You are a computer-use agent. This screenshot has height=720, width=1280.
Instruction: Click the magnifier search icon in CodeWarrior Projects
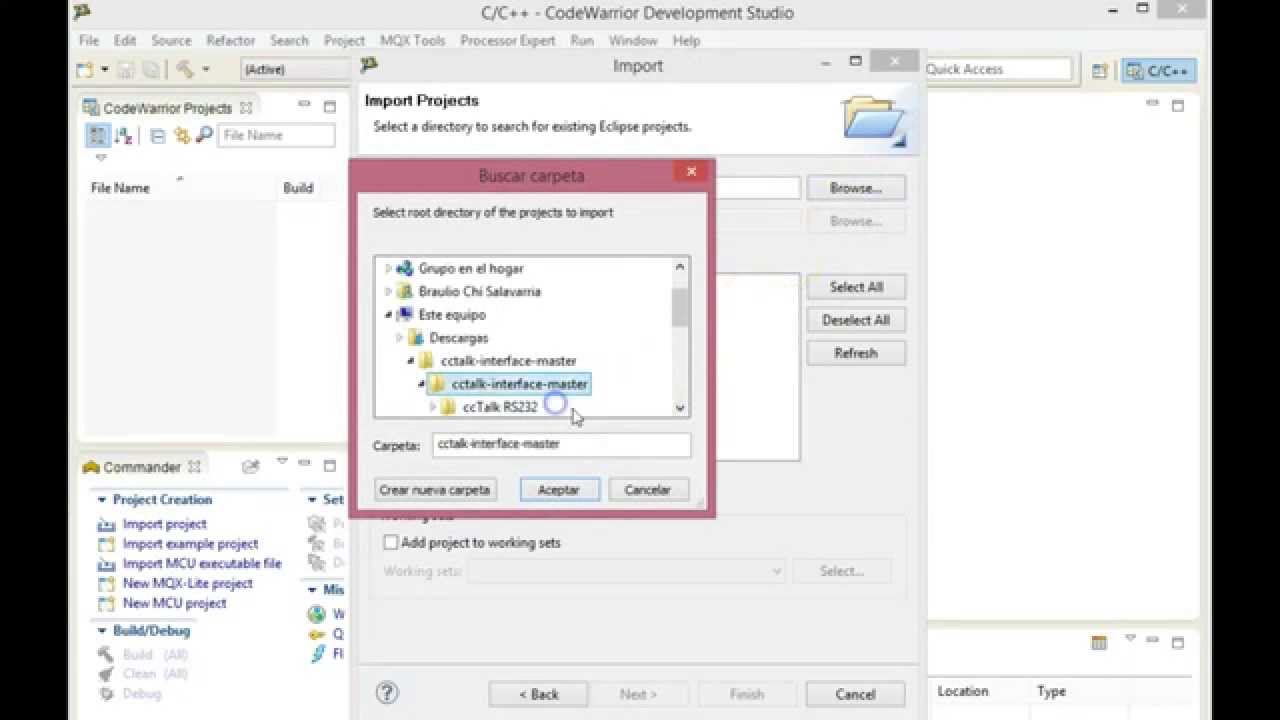tap(204, 135)
